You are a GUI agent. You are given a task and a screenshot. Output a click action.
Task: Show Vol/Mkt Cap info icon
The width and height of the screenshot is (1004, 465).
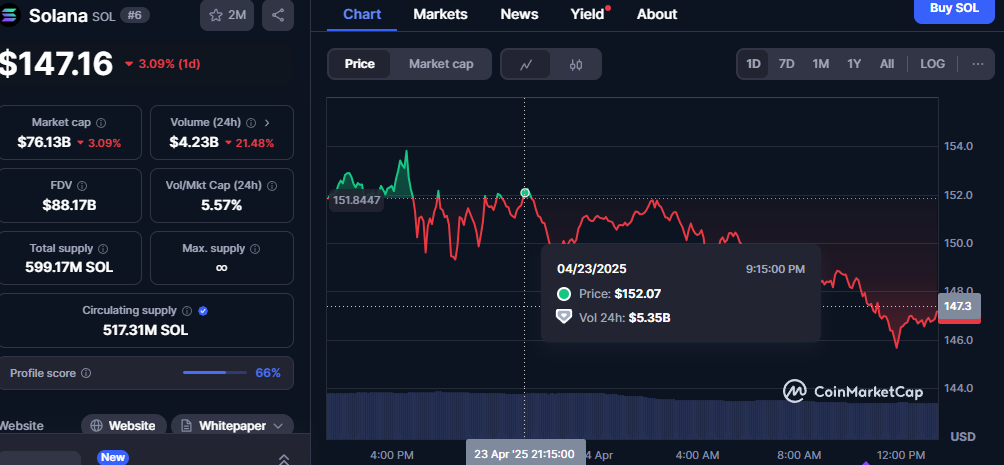tap(272, 186)
